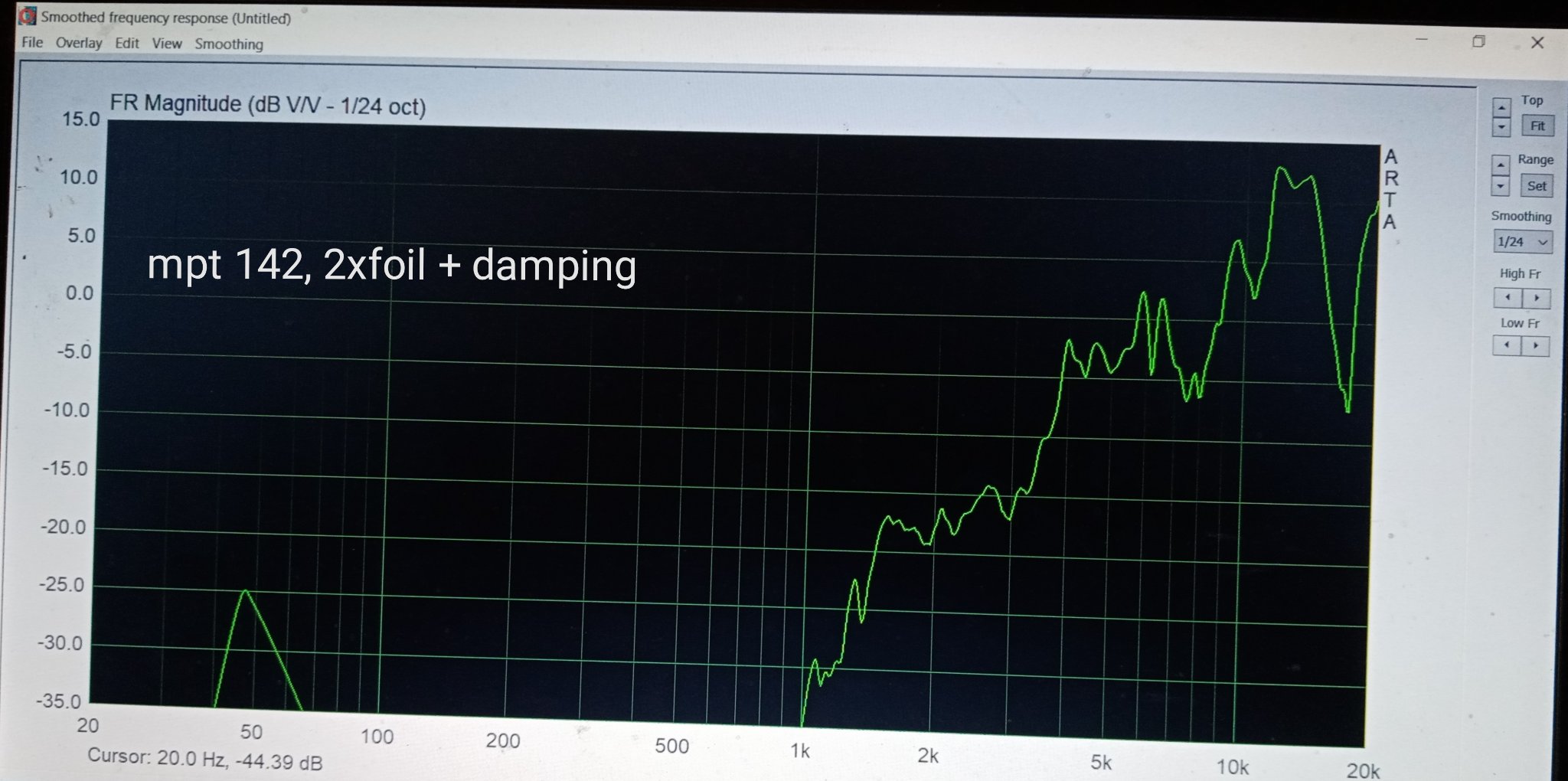This screenshot has height=781, width=1568.
Task: Click the -35.0 dB axis label
Action: 58,701
